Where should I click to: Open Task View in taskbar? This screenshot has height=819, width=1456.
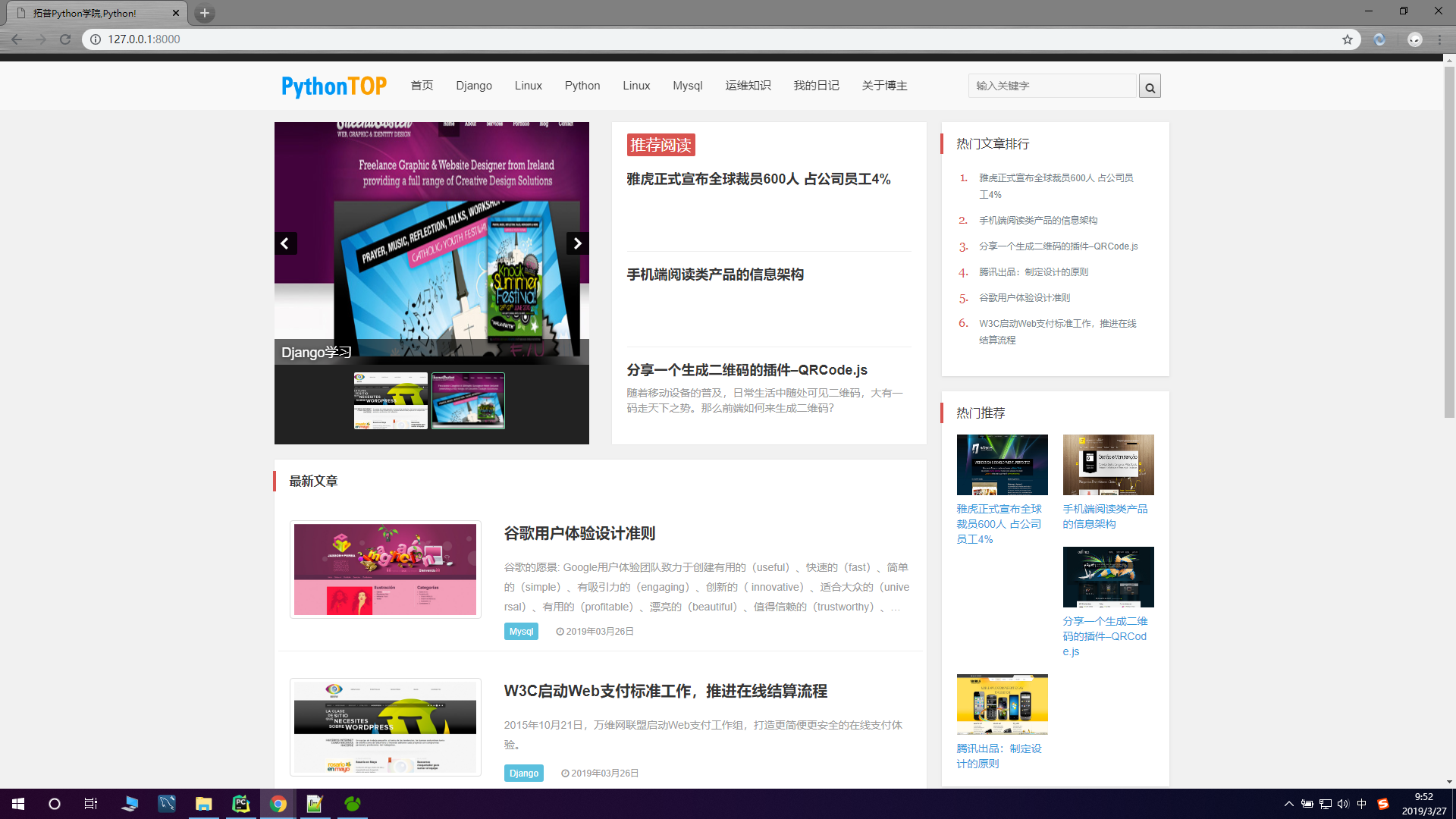coord(91,804)
